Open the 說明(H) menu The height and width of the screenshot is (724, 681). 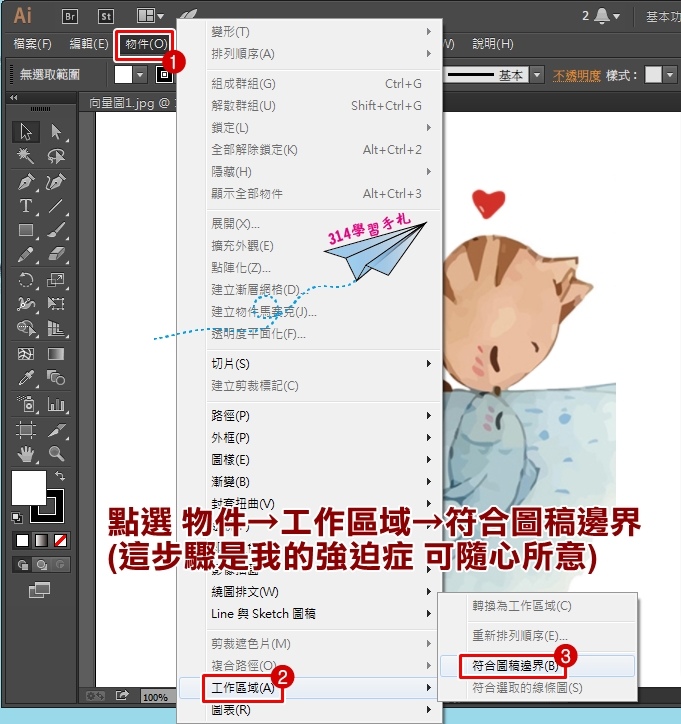pos(493,44)
